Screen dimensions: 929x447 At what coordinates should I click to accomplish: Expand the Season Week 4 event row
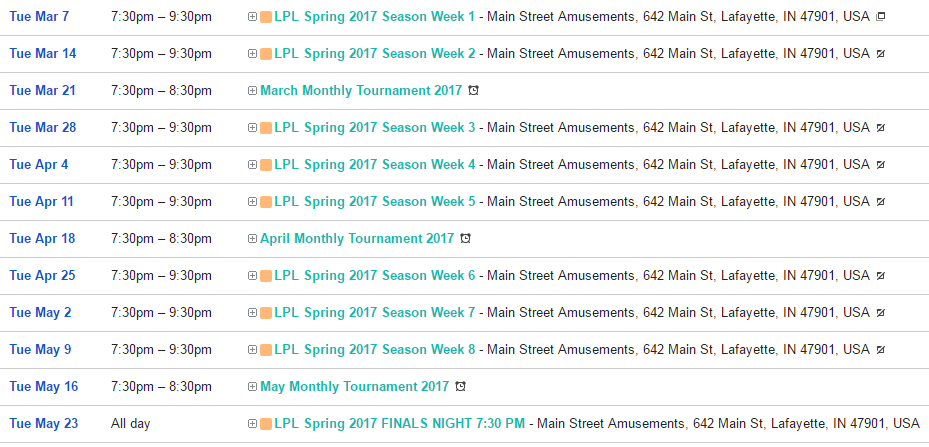[252, 165]
